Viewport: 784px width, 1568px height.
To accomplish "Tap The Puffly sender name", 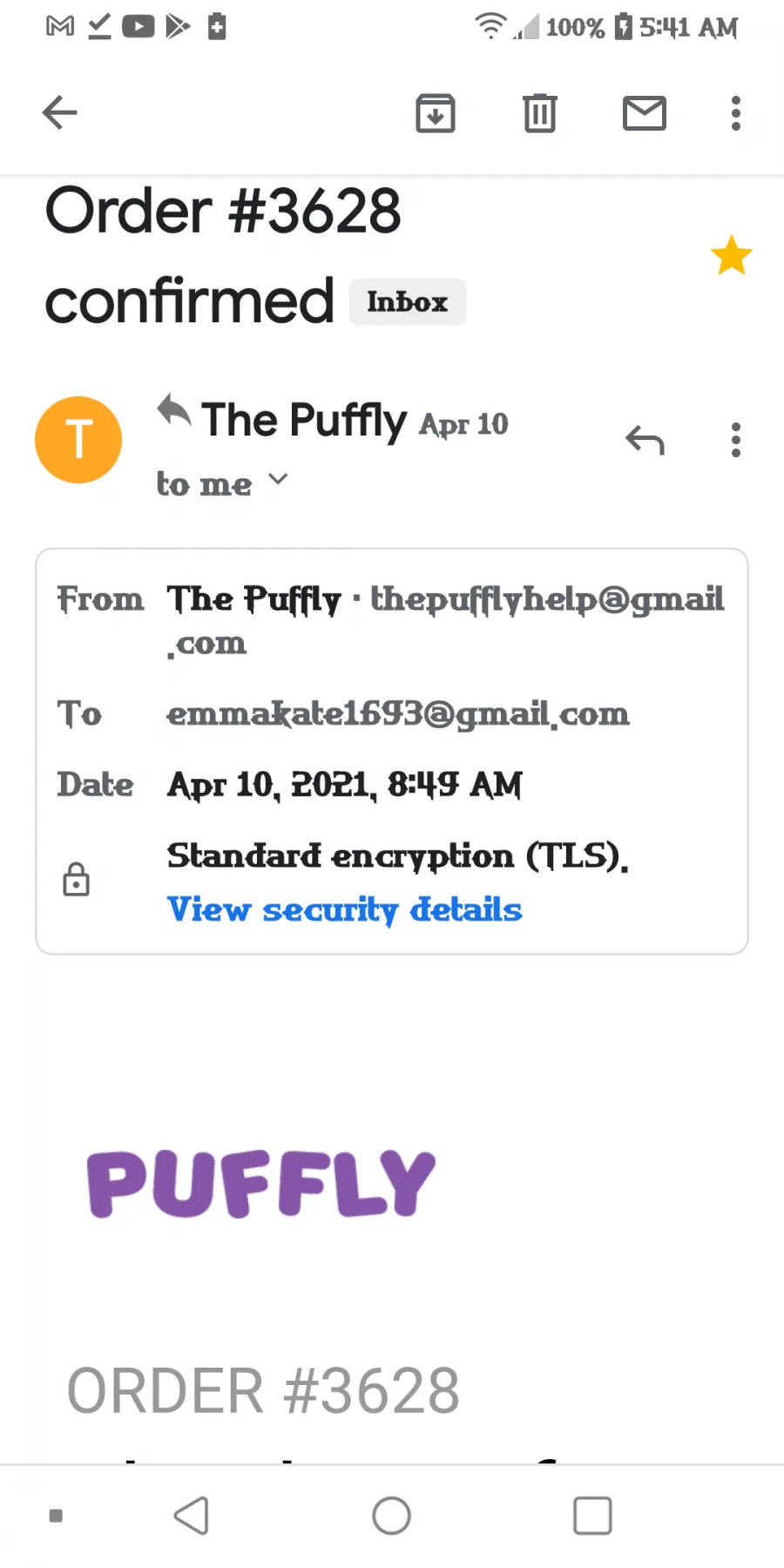I will click(x=304, y=421).
